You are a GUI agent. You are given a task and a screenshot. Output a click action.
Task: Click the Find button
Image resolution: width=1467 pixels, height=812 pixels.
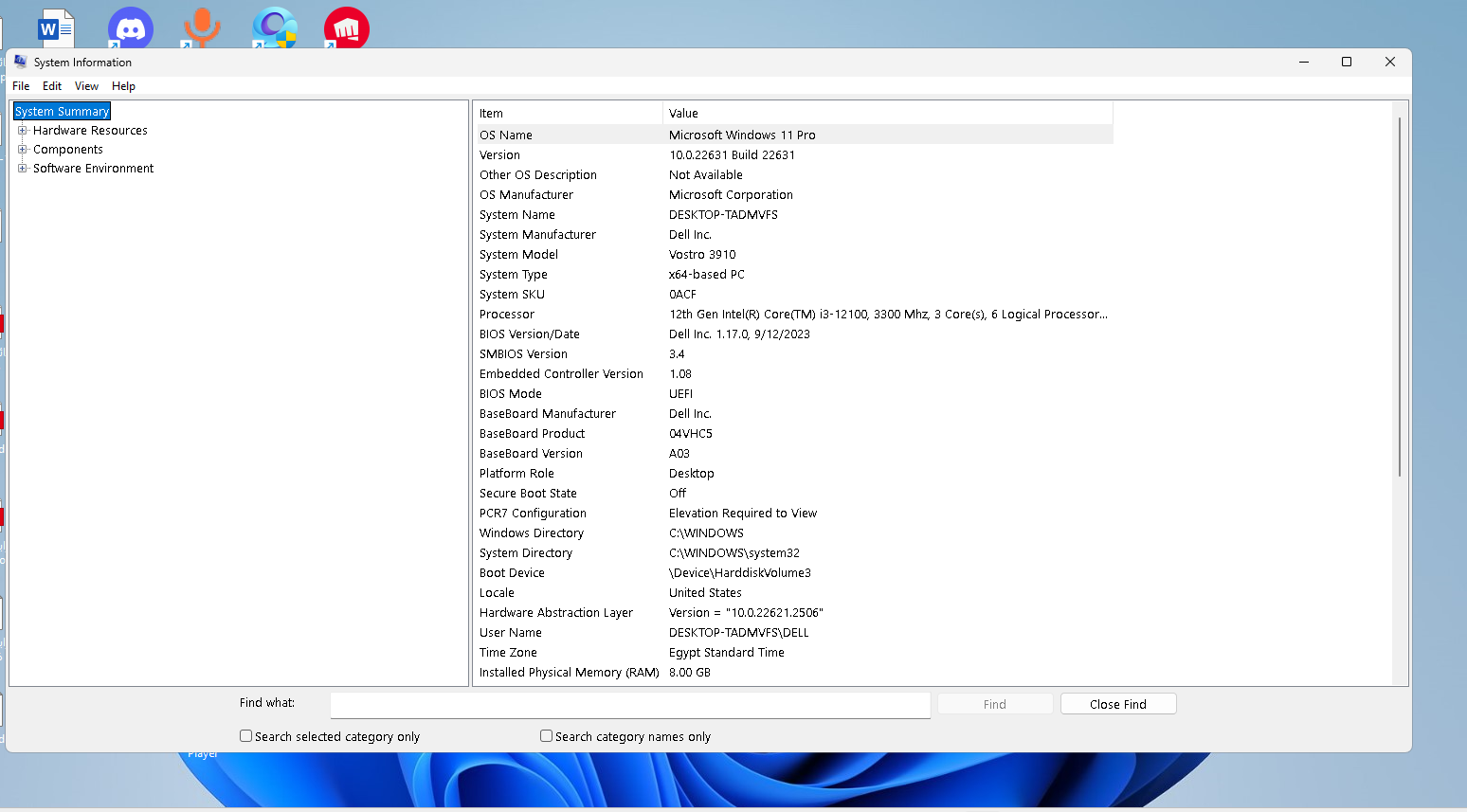pyautogui.click(x=994, y=703)
